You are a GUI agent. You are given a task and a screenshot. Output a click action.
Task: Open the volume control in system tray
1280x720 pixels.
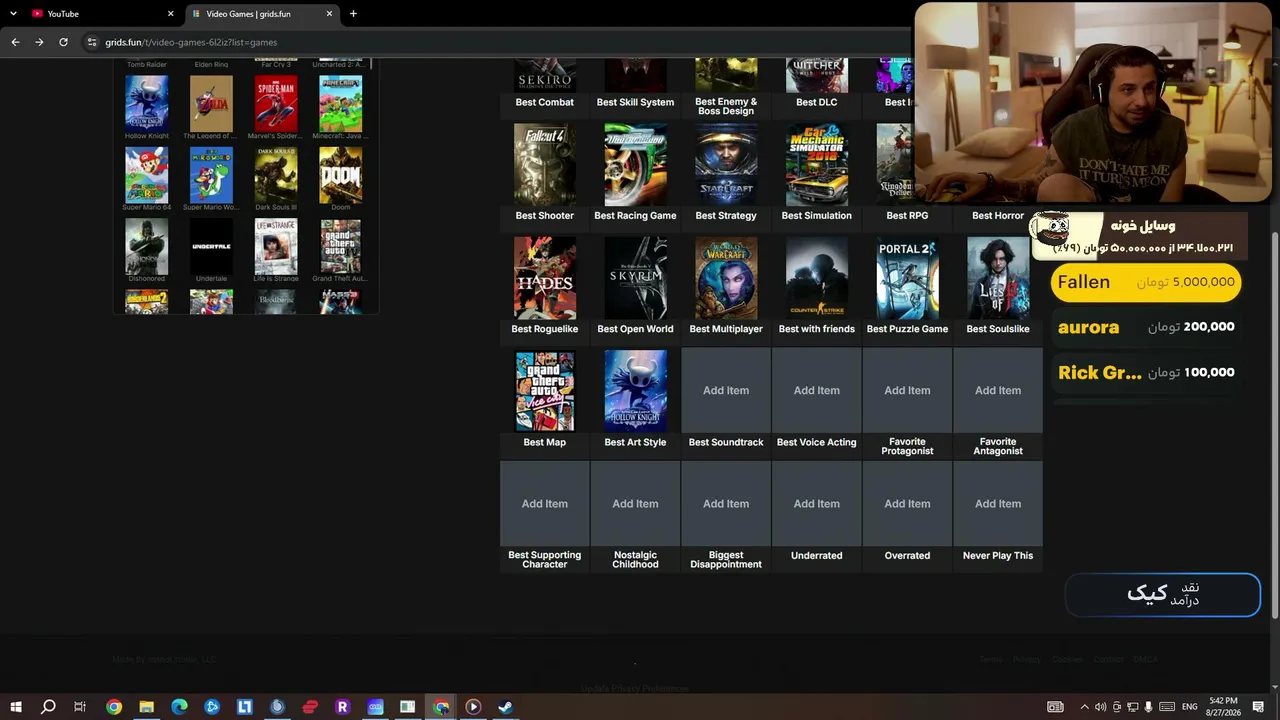(x=1100, y=707)
